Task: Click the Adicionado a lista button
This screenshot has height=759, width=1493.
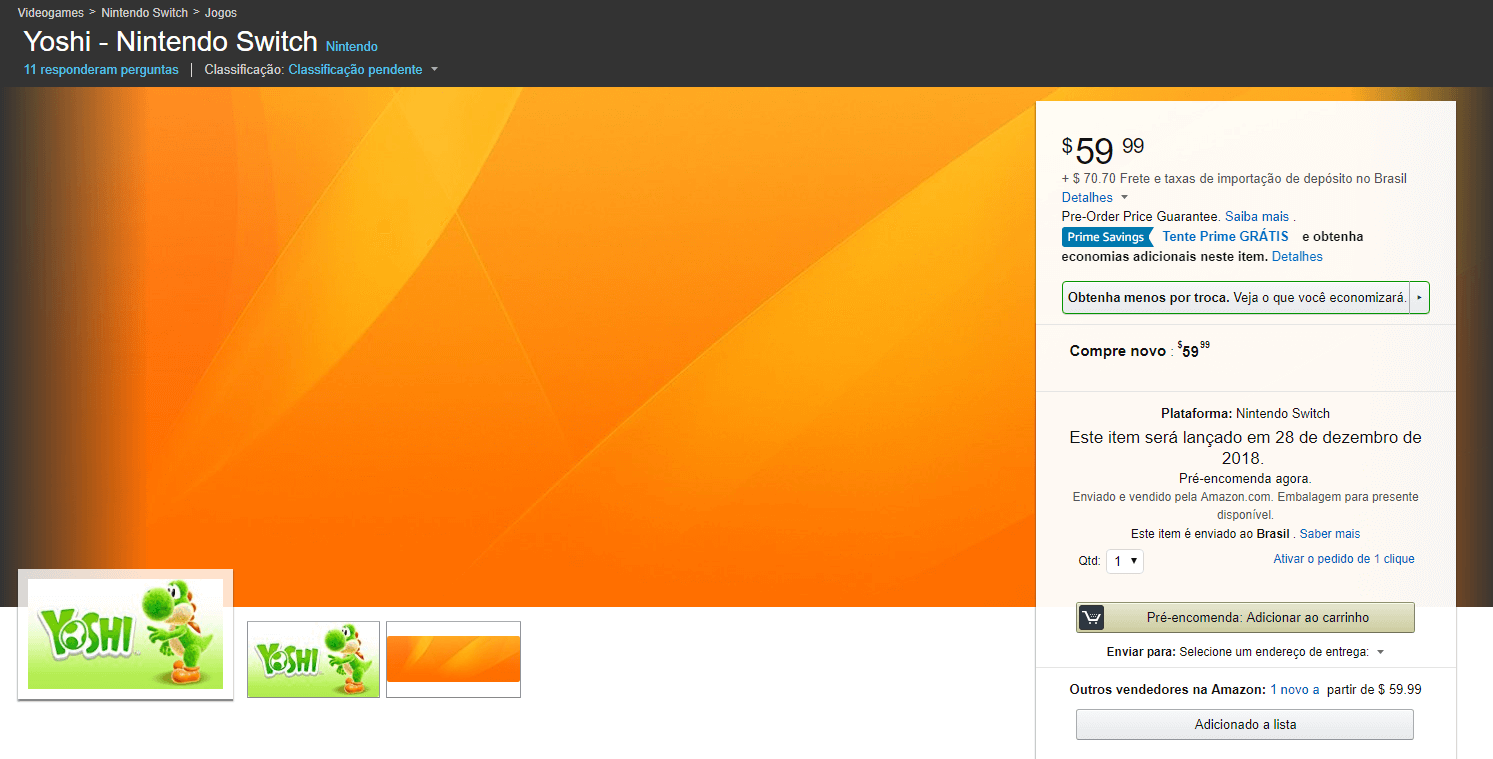Action: 1244,725
